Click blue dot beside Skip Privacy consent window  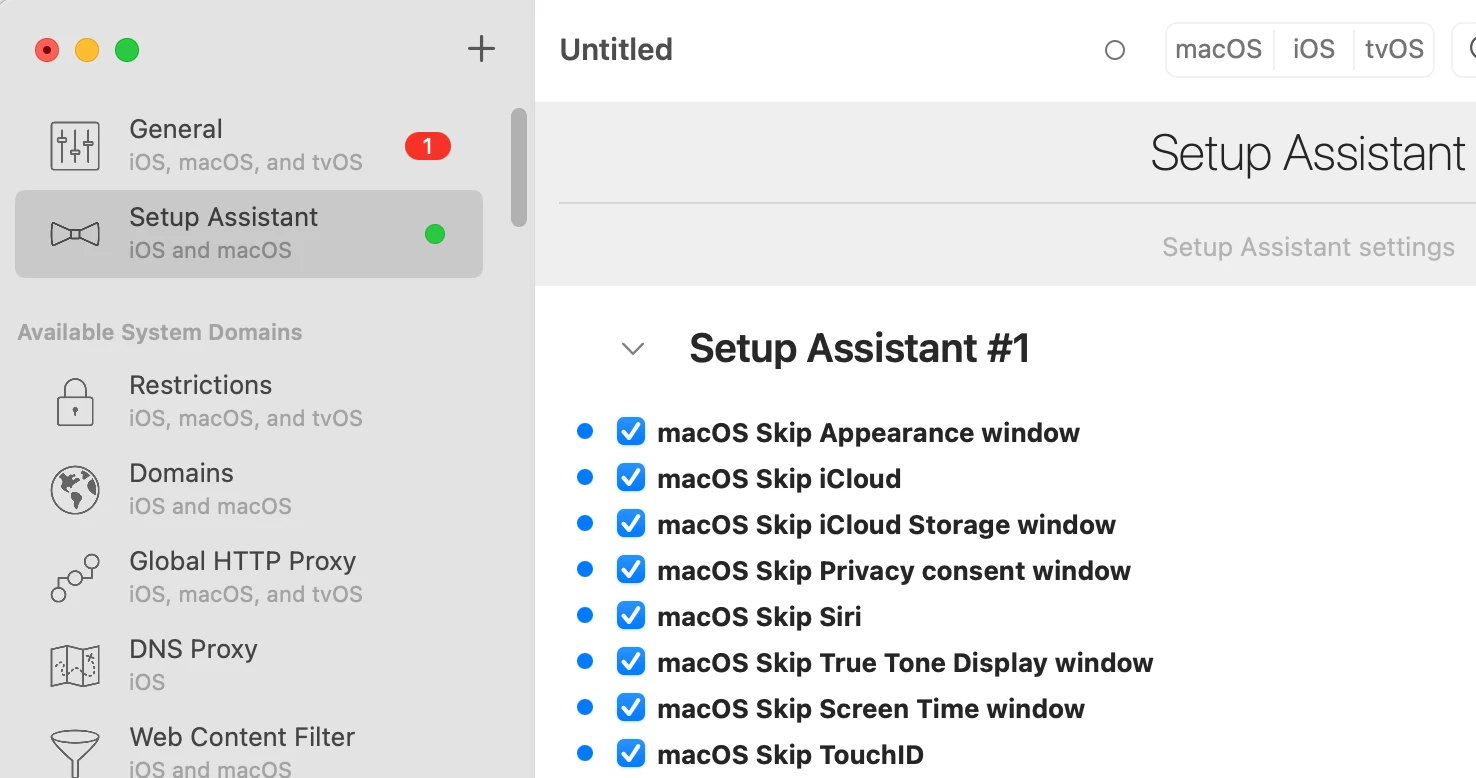pos(586,569)
